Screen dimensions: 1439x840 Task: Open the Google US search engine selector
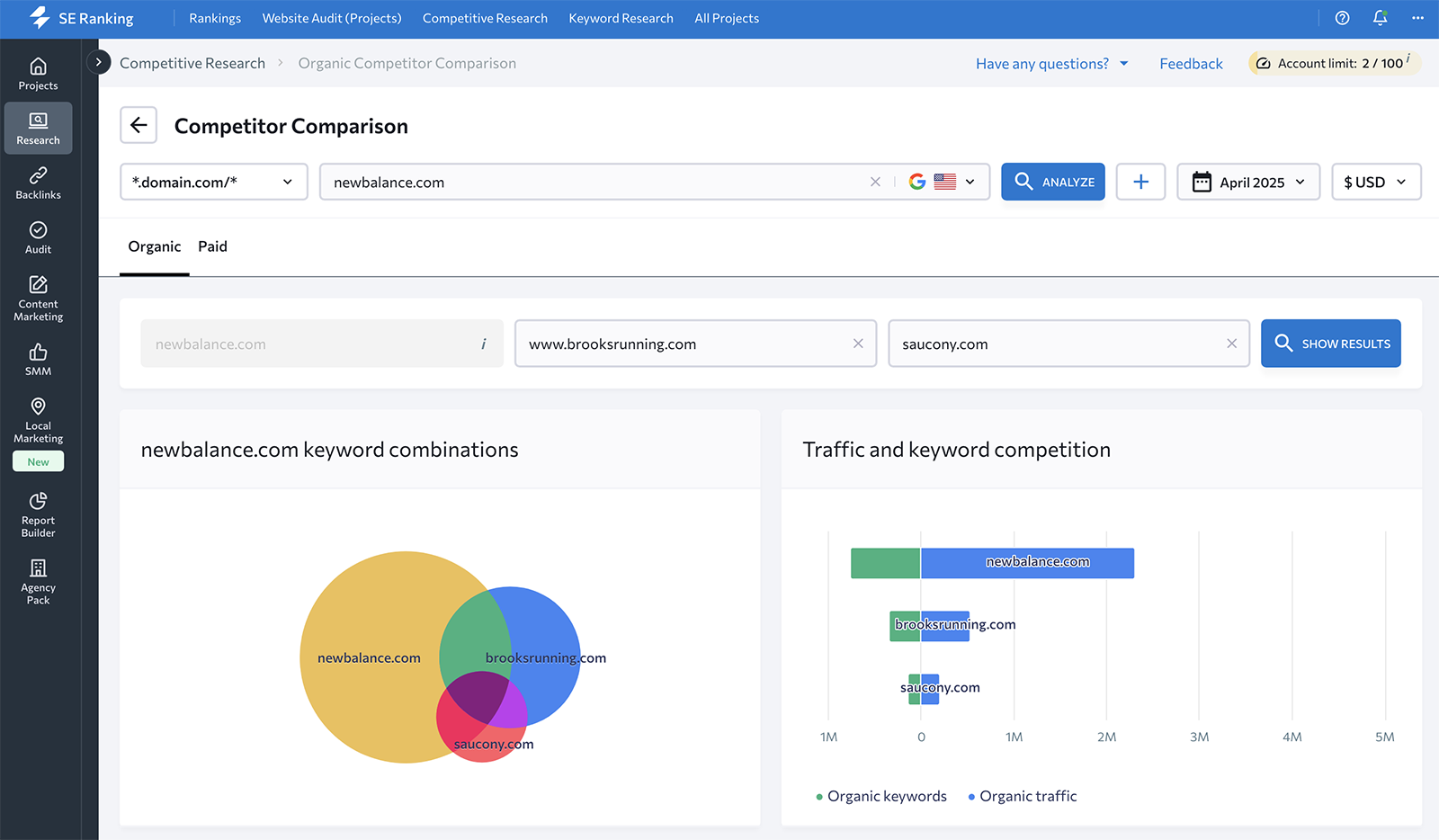942,182
